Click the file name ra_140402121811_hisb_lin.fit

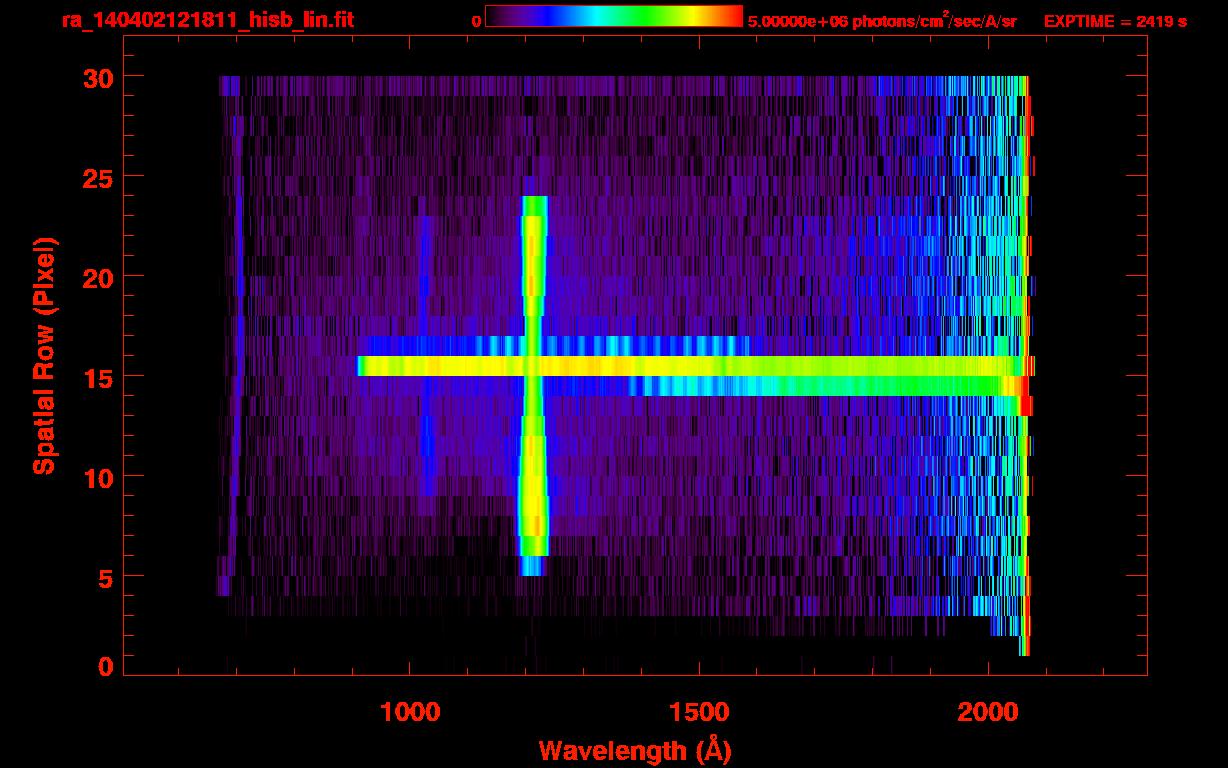(207, 20)
